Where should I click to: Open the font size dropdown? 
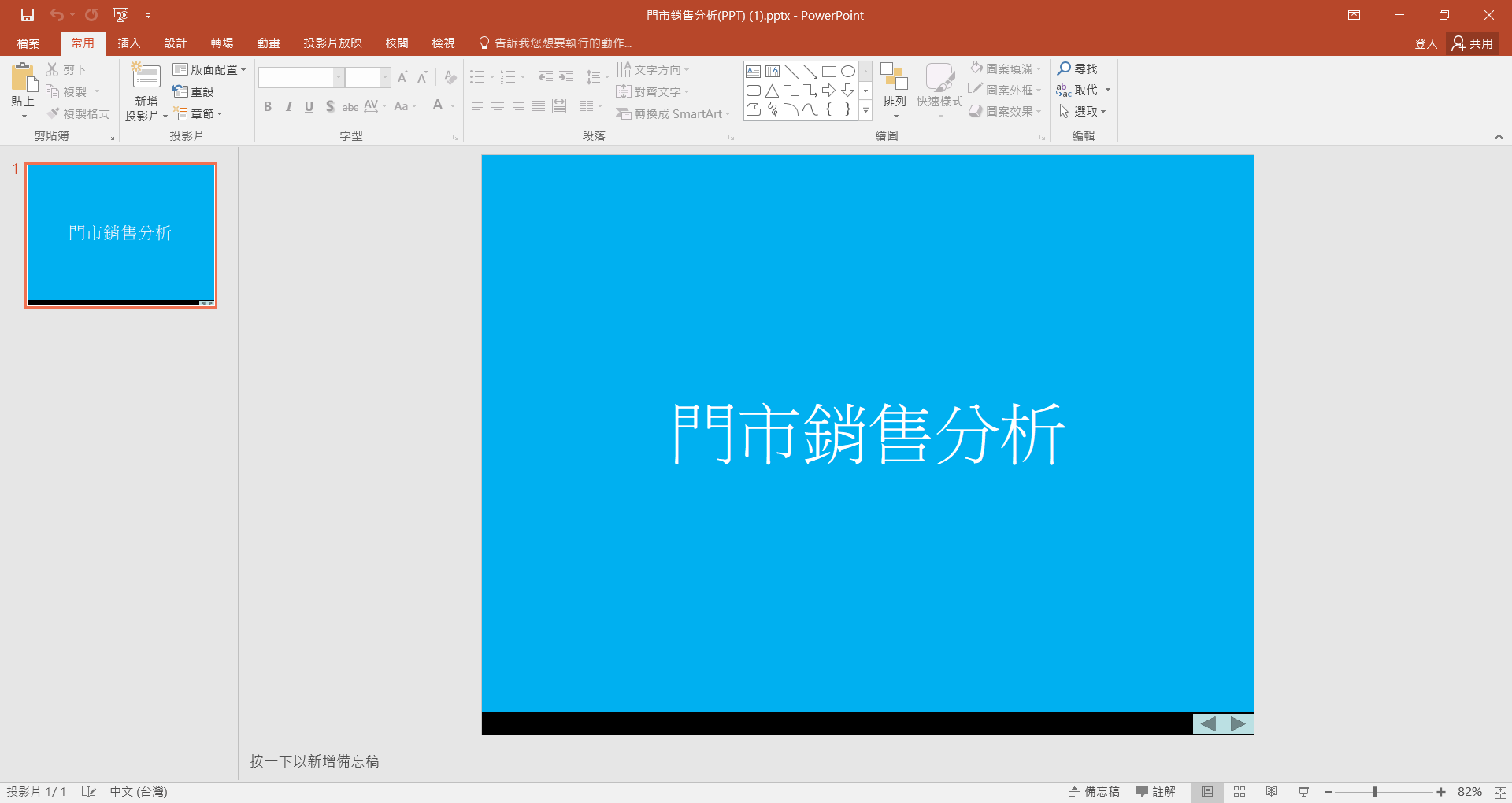[384, 77]
